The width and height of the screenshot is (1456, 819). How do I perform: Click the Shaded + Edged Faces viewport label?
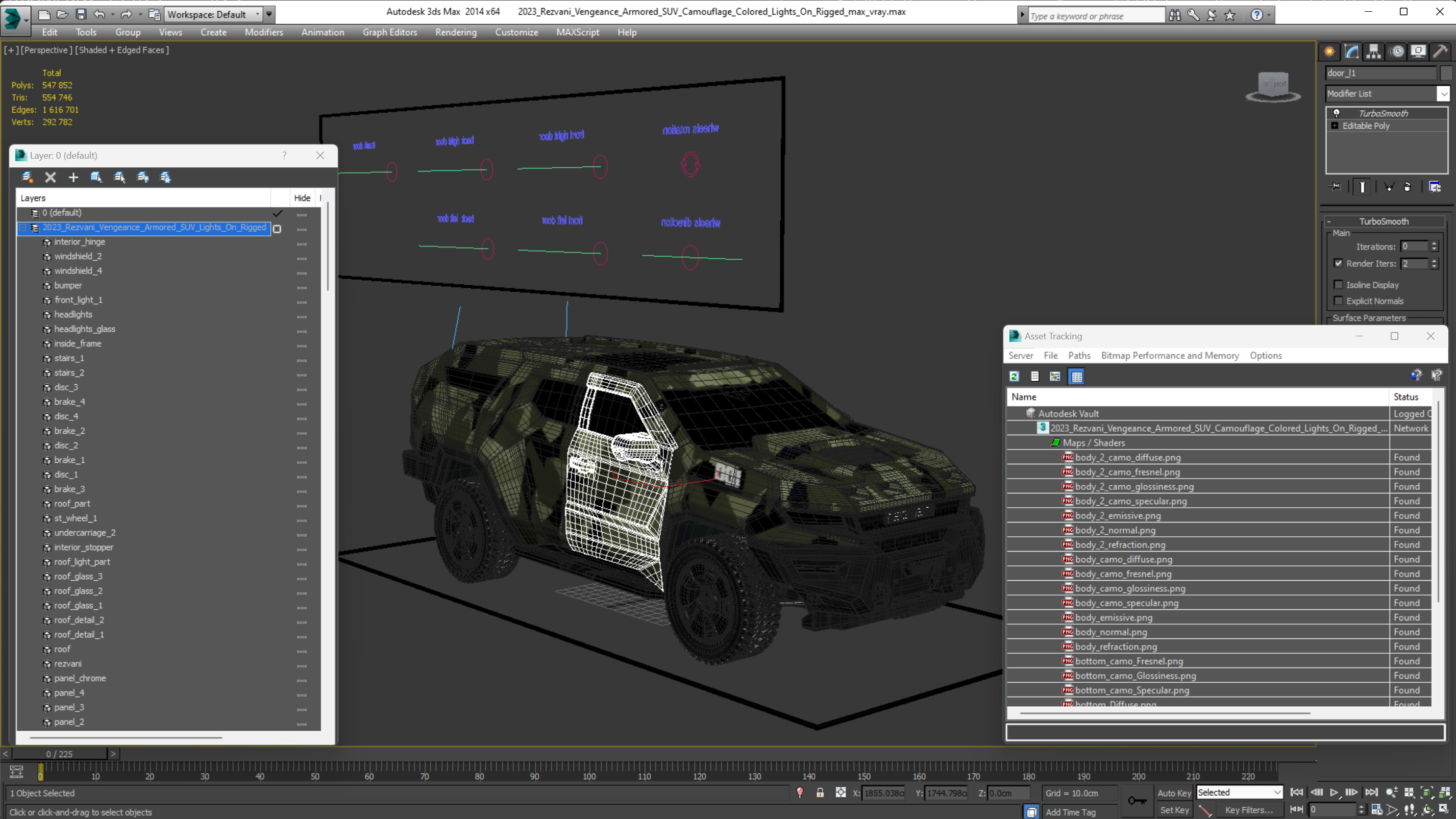coord(121,49)
